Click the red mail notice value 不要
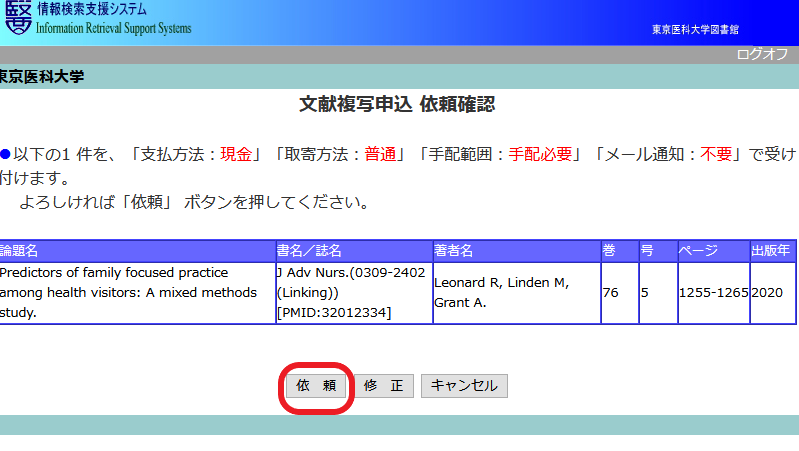The image size is (799, 451). pyautogui.click(x=716, y=154)
